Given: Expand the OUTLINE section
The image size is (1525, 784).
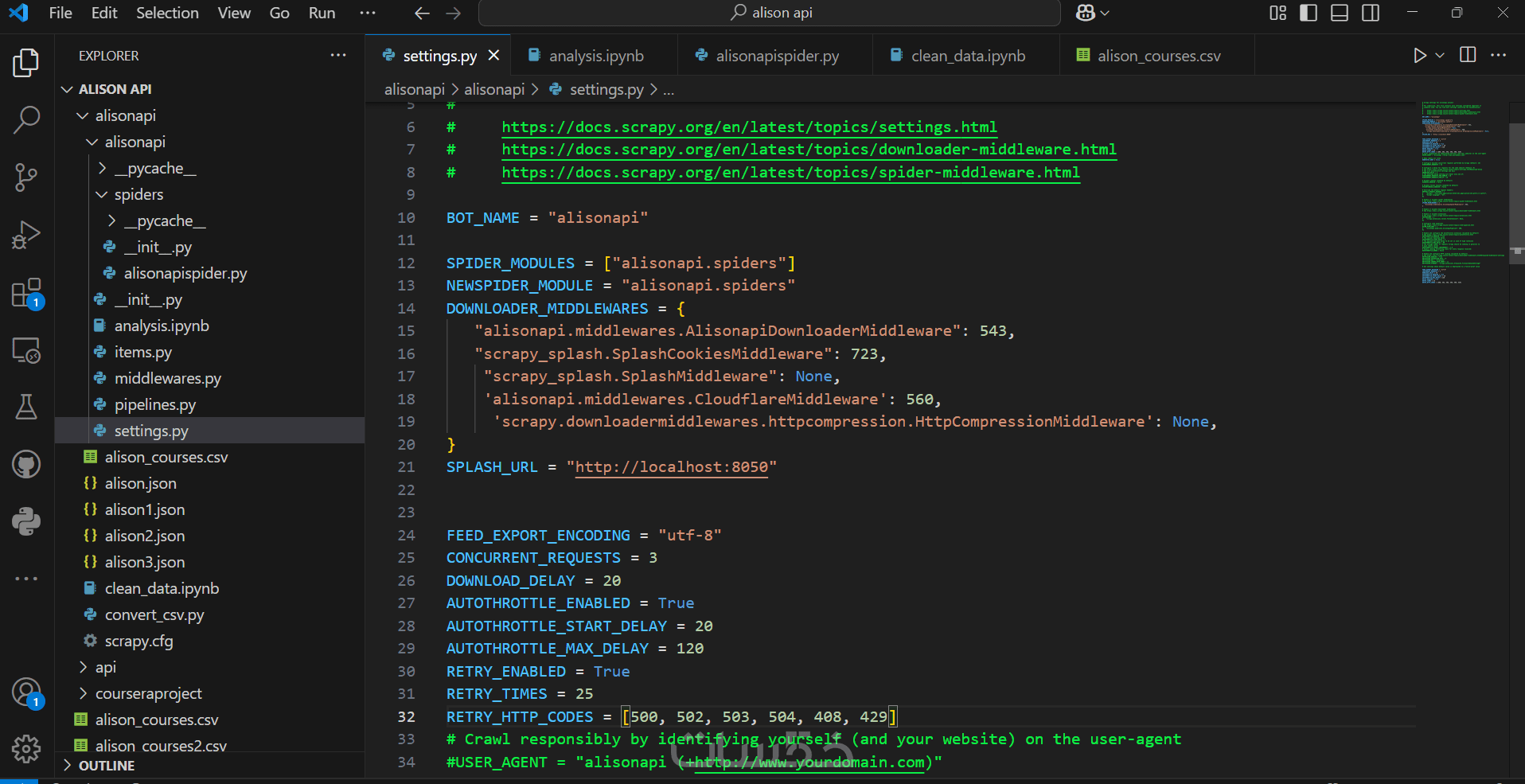Looking at the screenshot, I should tap(106, 766).
